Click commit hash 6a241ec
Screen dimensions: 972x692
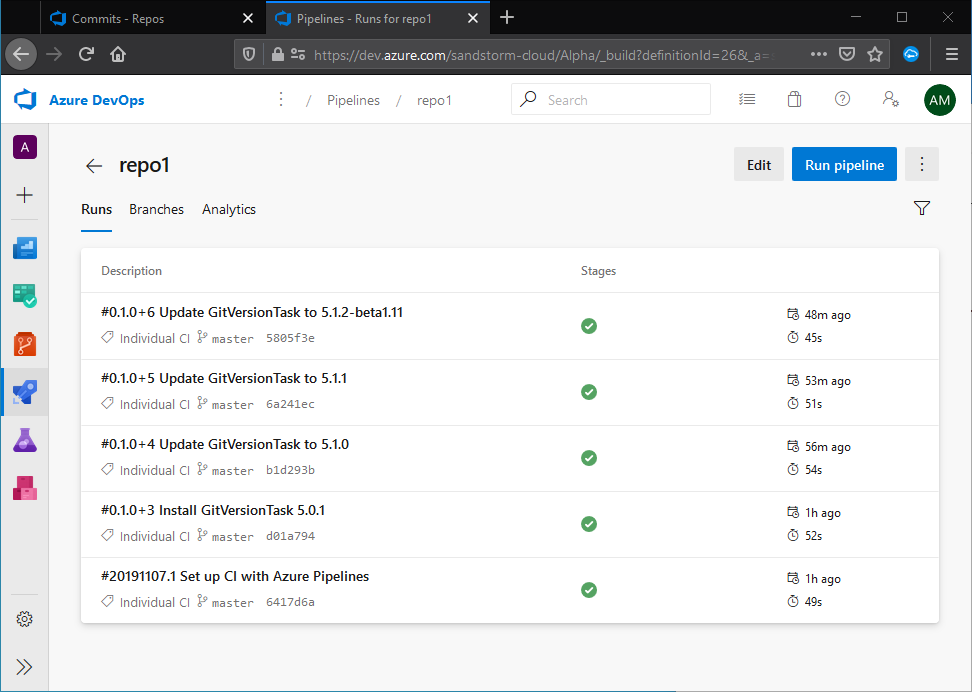pos(290,404)
